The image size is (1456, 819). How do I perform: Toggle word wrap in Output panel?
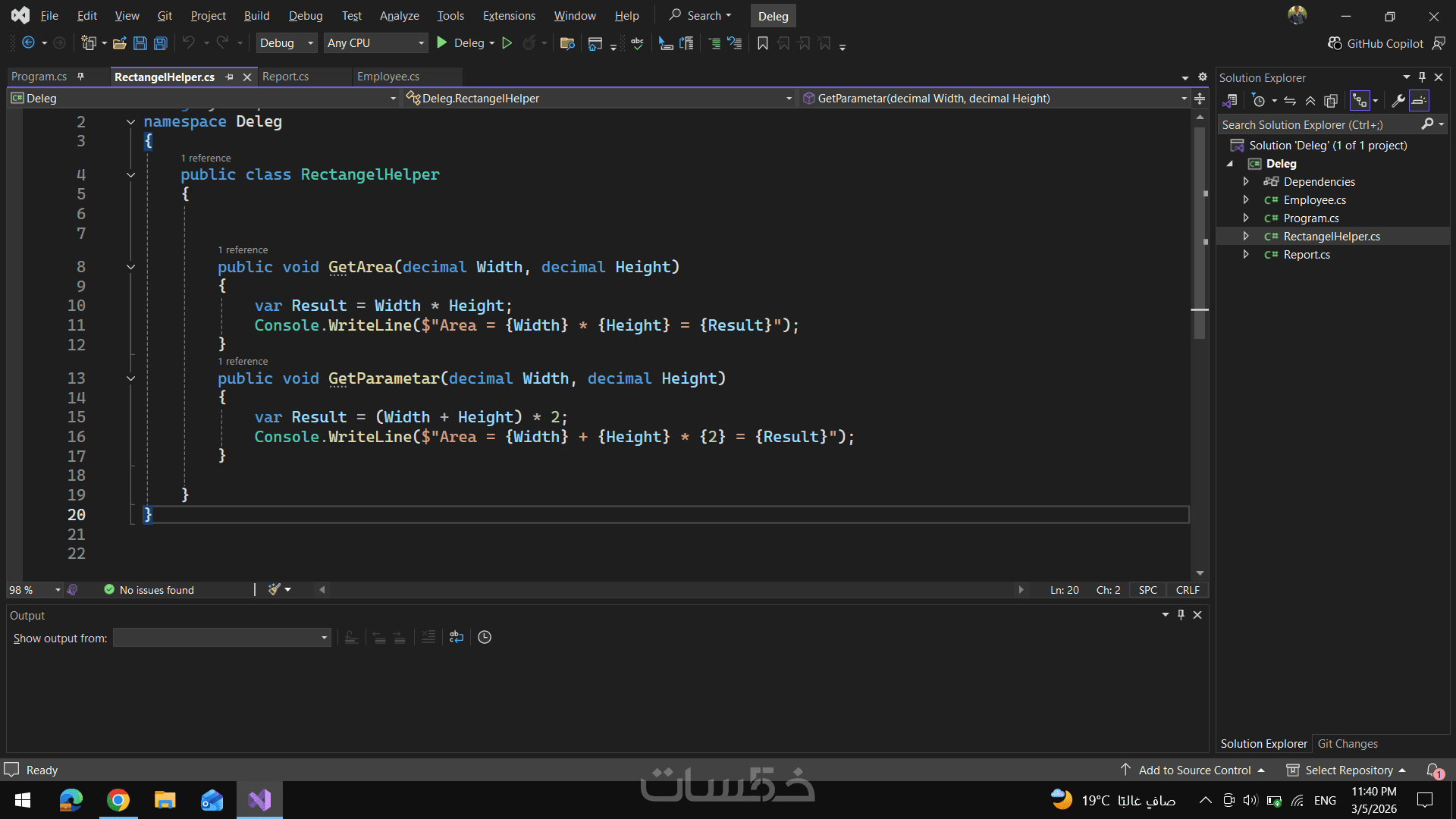tap(457, 637)
